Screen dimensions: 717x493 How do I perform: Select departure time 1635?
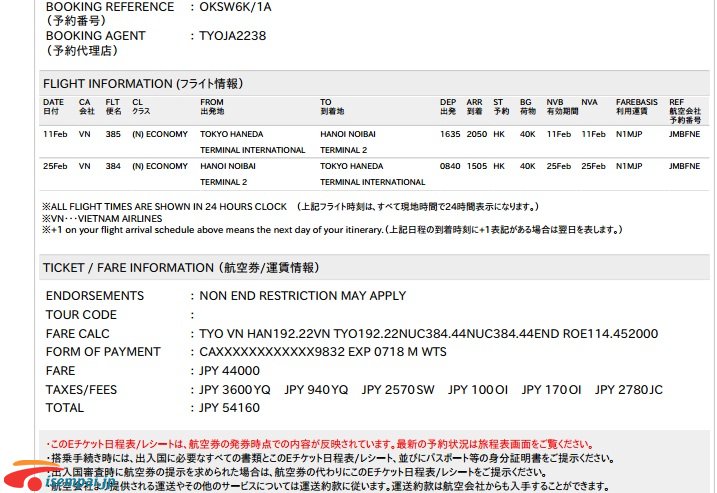coord(450,134)
